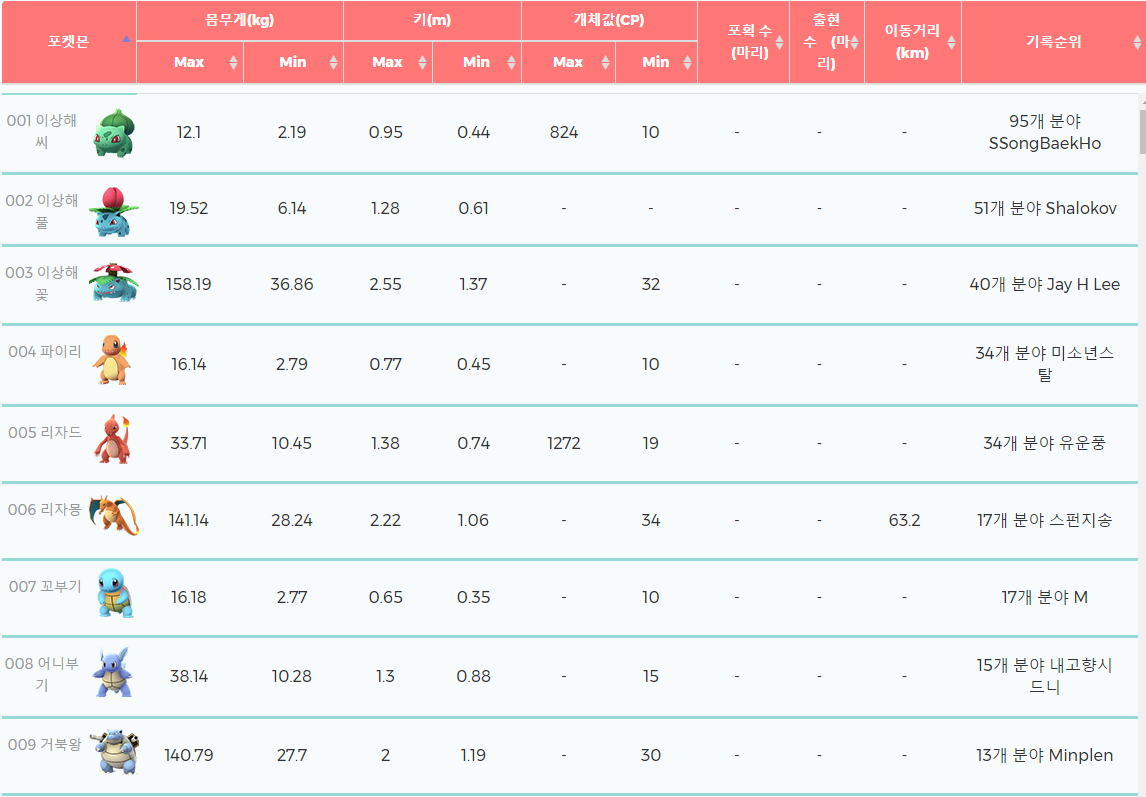Sort by 키 Max column
Screen dimensions: 1146x797
(387, 62)
